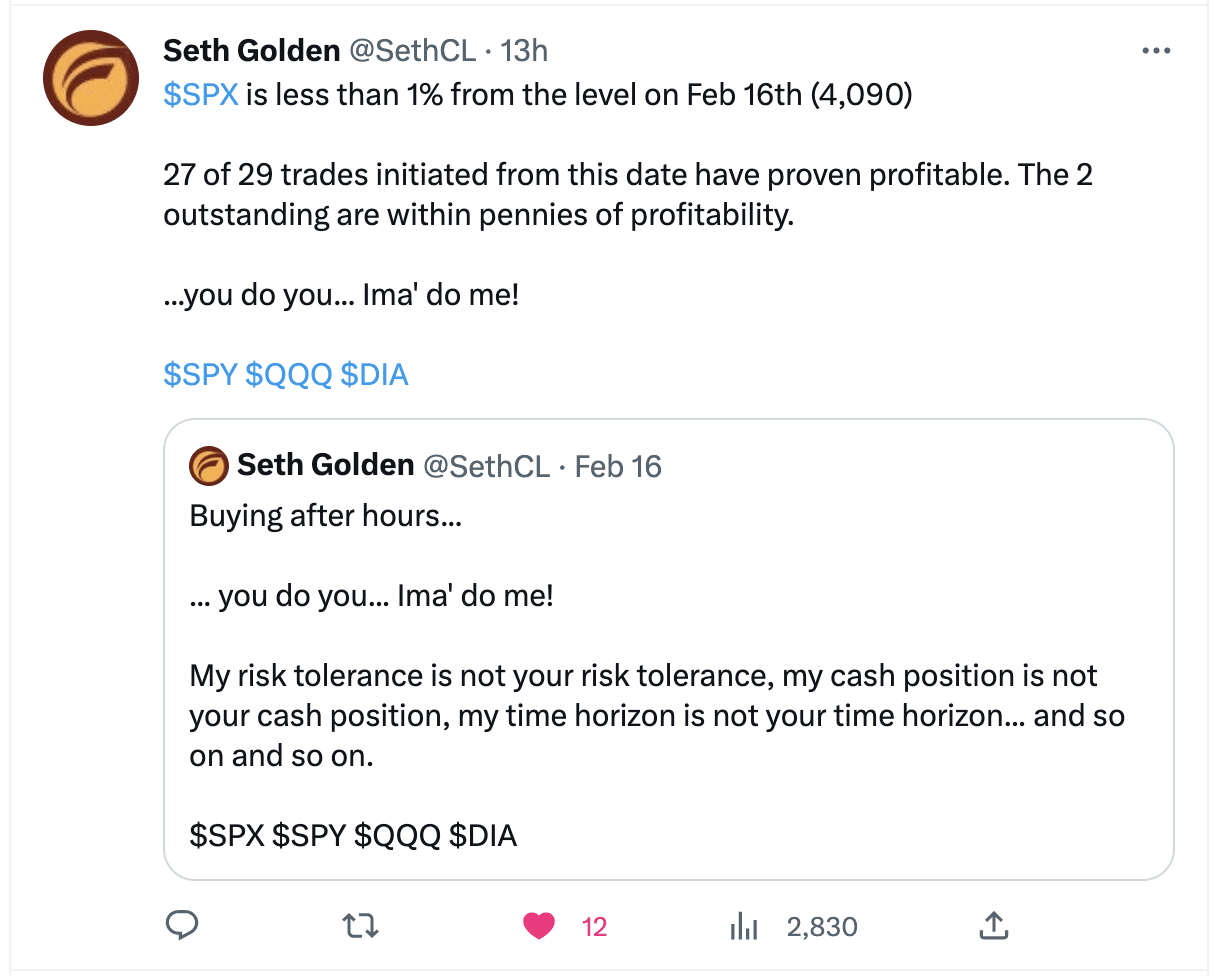Image resolution: width=1214 pixels, height=976 pixels.
Task: Unlike the tweet via the pink heart
Action: point(539,927)
